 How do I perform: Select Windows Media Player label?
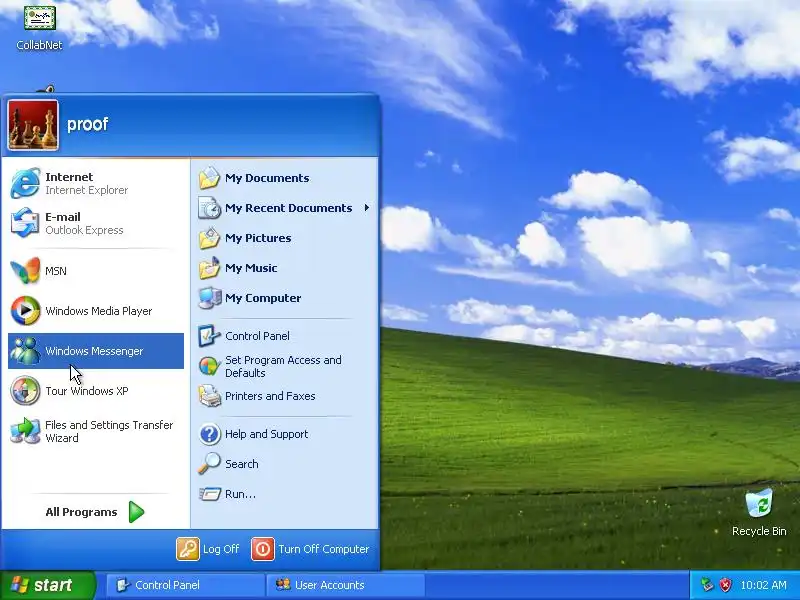[98, 311]
